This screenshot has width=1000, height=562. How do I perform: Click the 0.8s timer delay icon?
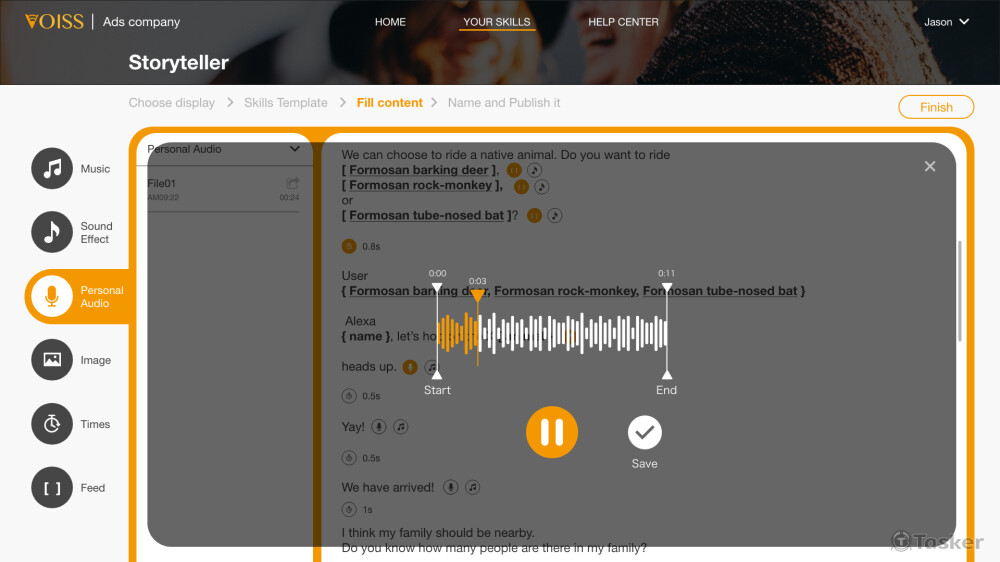click(x=349, y=246)
